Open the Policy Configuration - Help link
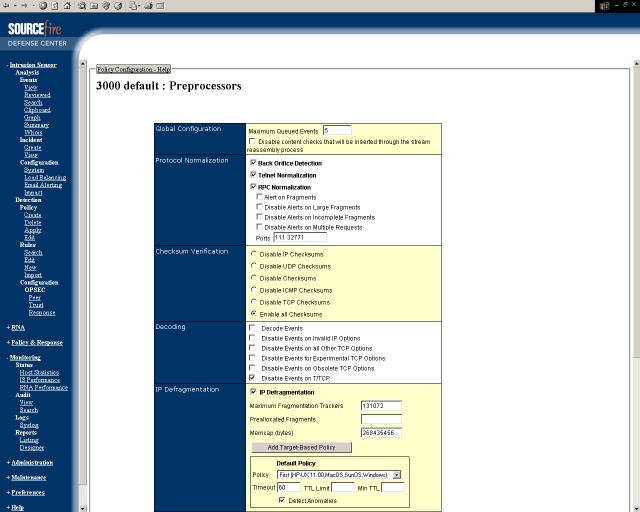 point(133,69)
